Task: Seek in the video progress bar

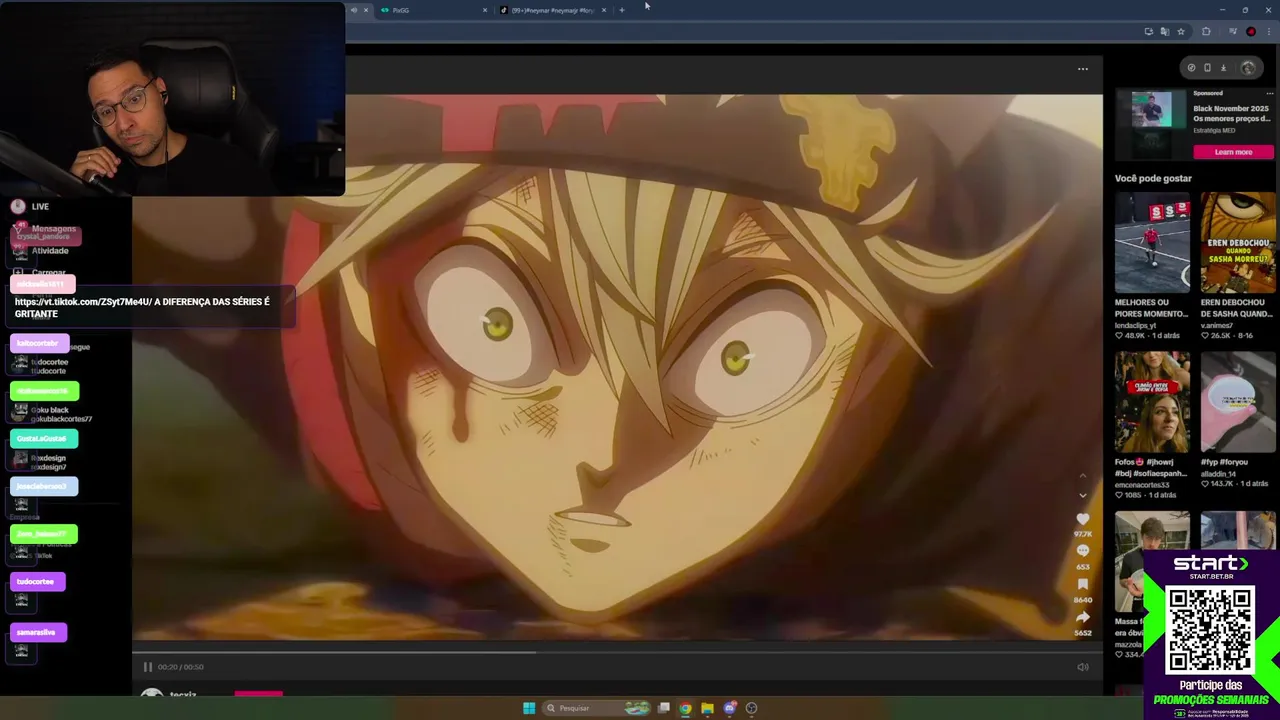Action: pyautogui.click(x=617, y=653)
